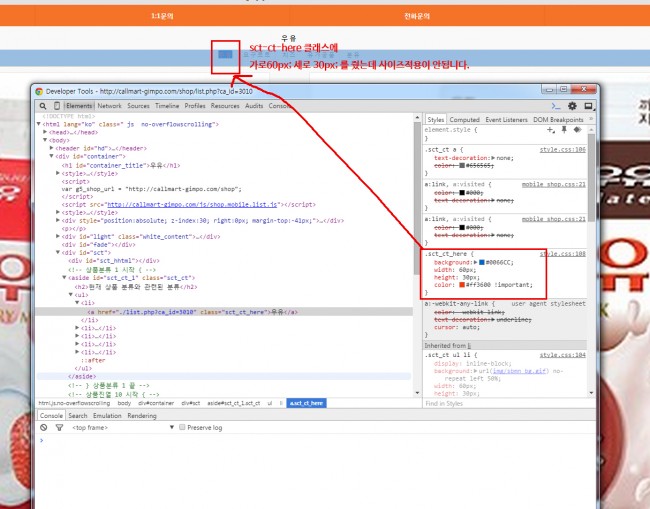Switch to the Network panel
Viewport: 650px width, 509px height.
pos(109,106)
